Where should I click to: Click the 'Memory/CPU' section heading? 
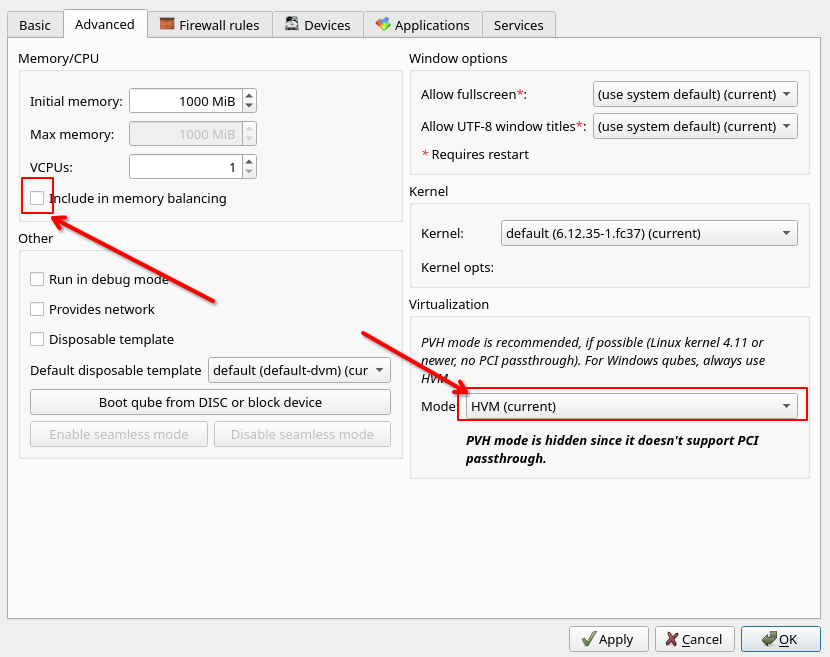[59, 58]
